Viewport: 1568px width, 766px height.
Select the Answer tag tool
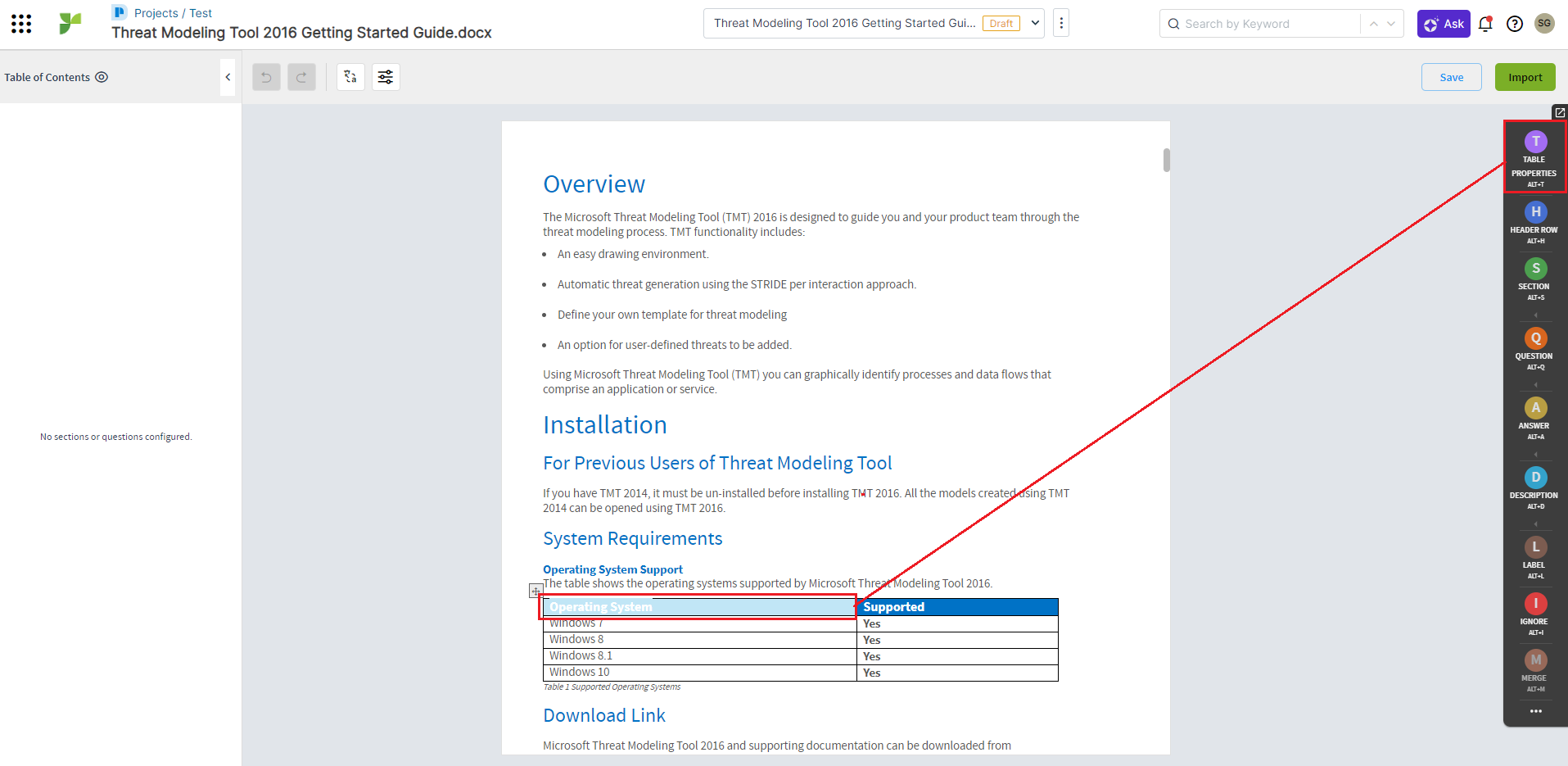pyautogui.click(x=1534, y=419)
